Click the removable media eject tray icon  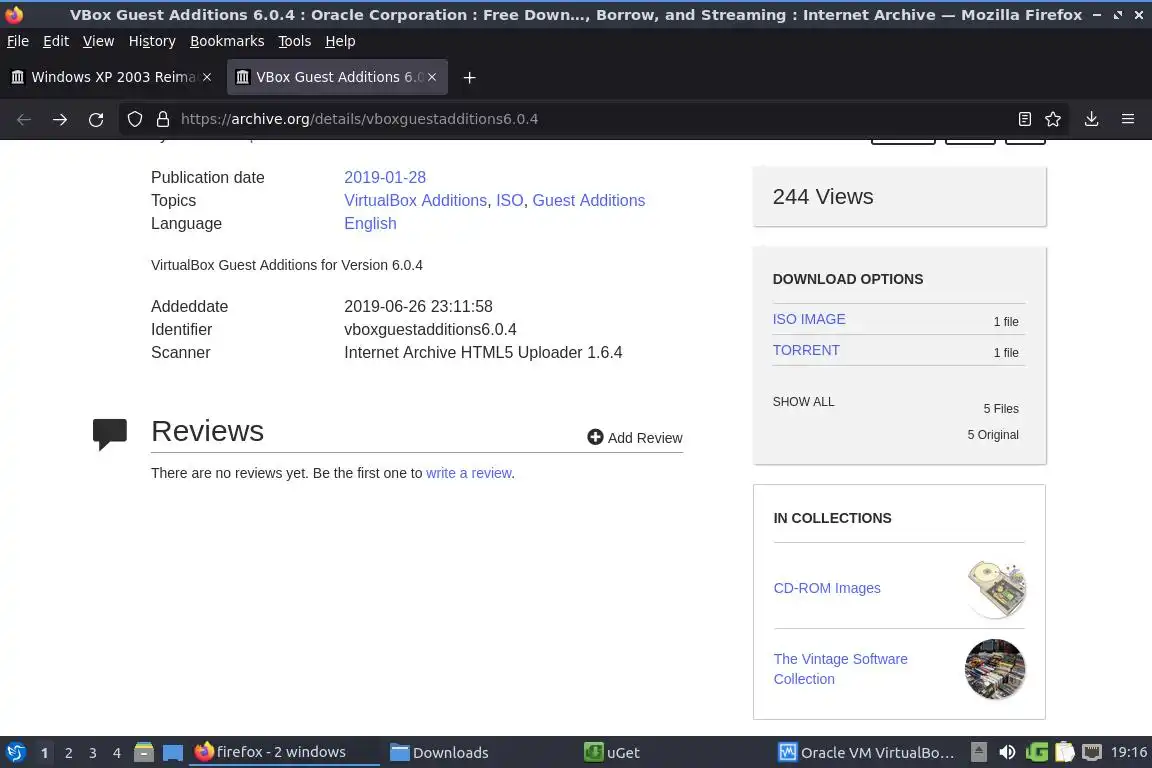[979, 752]
